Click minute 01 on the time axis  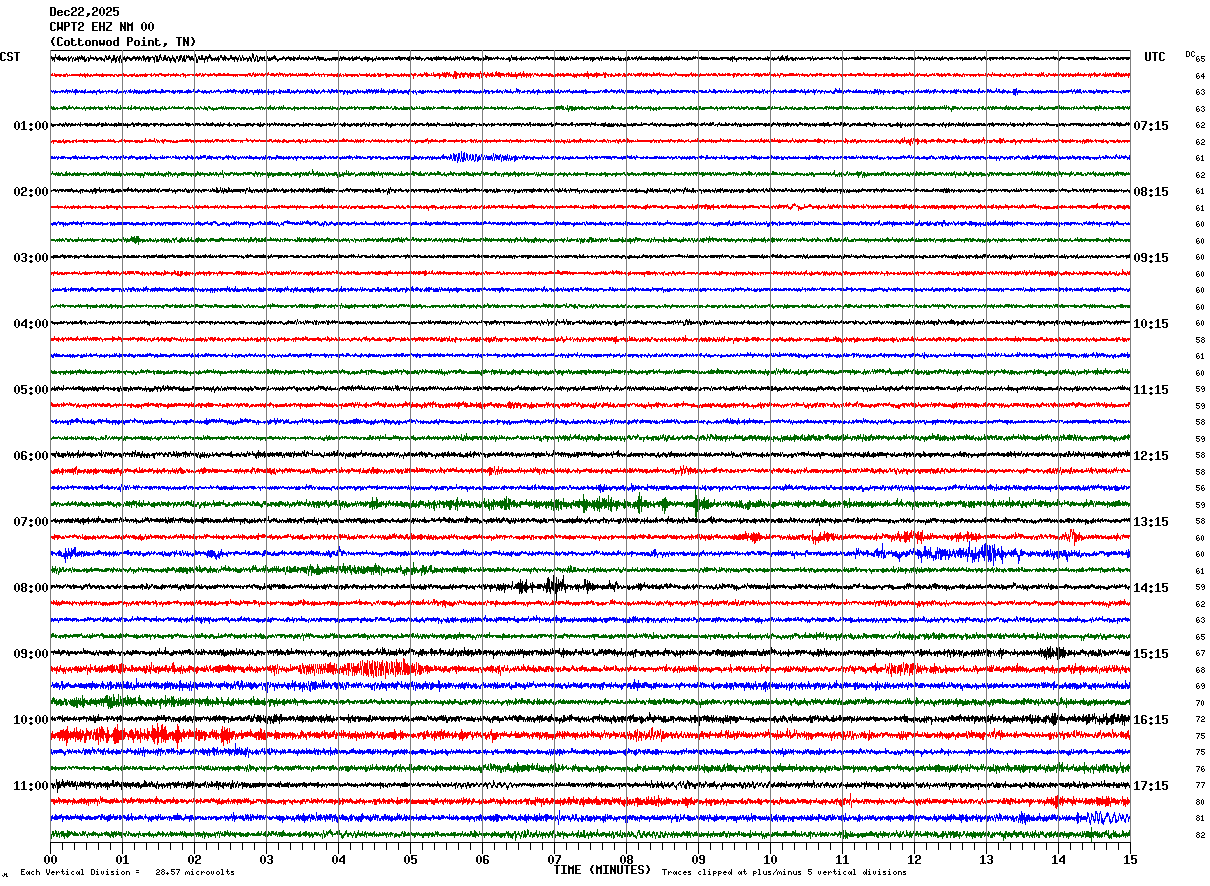coord(122,859)
